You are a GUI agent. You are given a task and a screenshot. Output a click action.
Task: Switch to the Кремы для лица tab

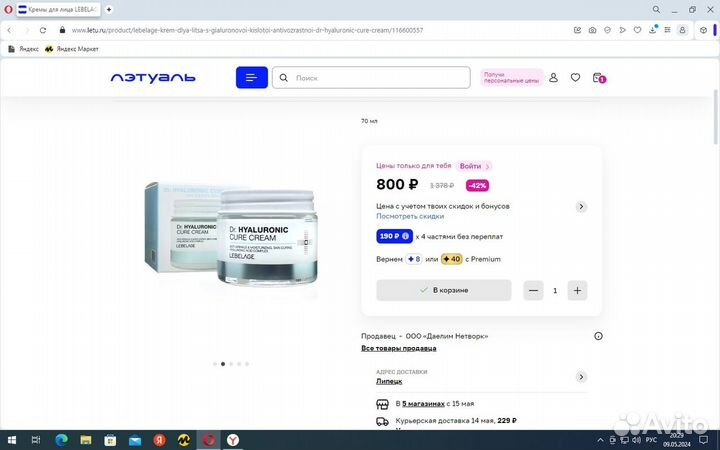59,9
